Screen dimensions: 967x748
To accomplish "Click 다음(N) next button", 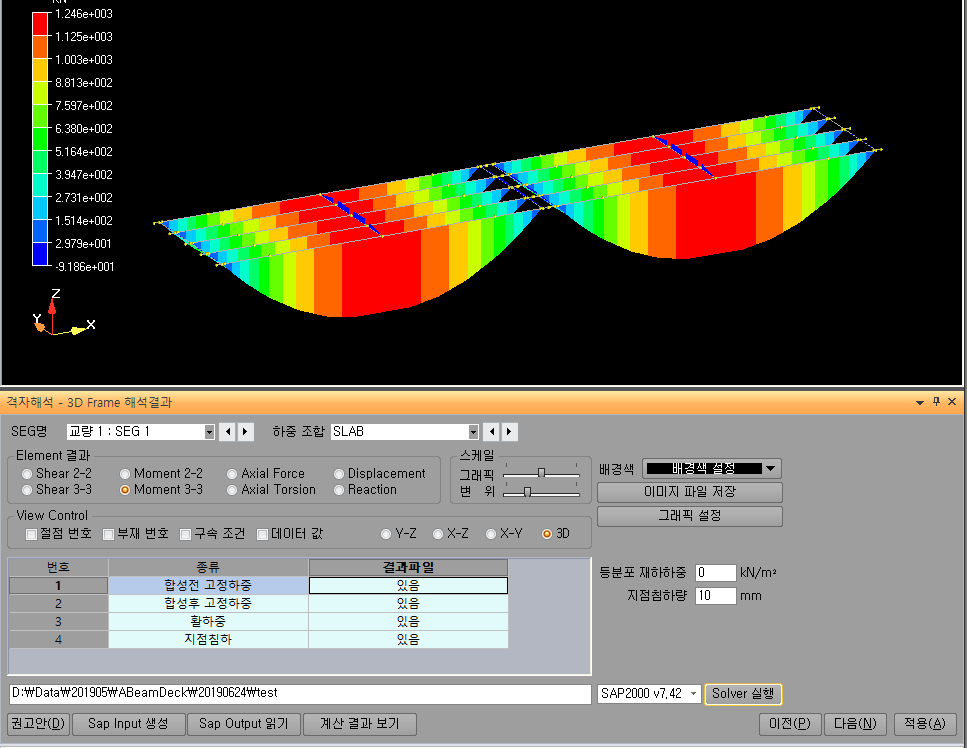I will point(855,724).
